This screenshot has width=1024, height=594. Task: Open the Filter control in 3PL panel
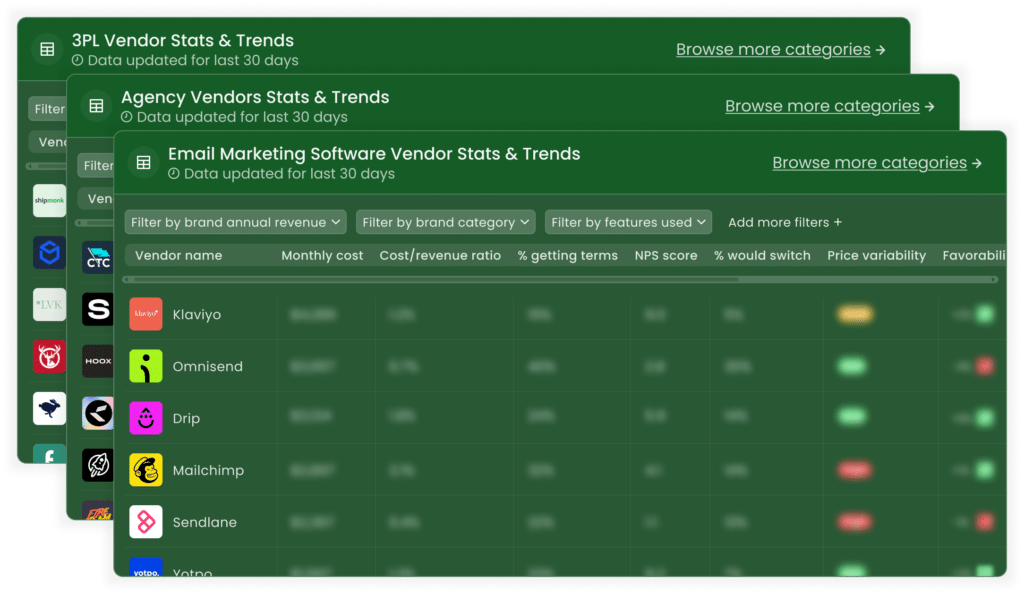(48, 109)
